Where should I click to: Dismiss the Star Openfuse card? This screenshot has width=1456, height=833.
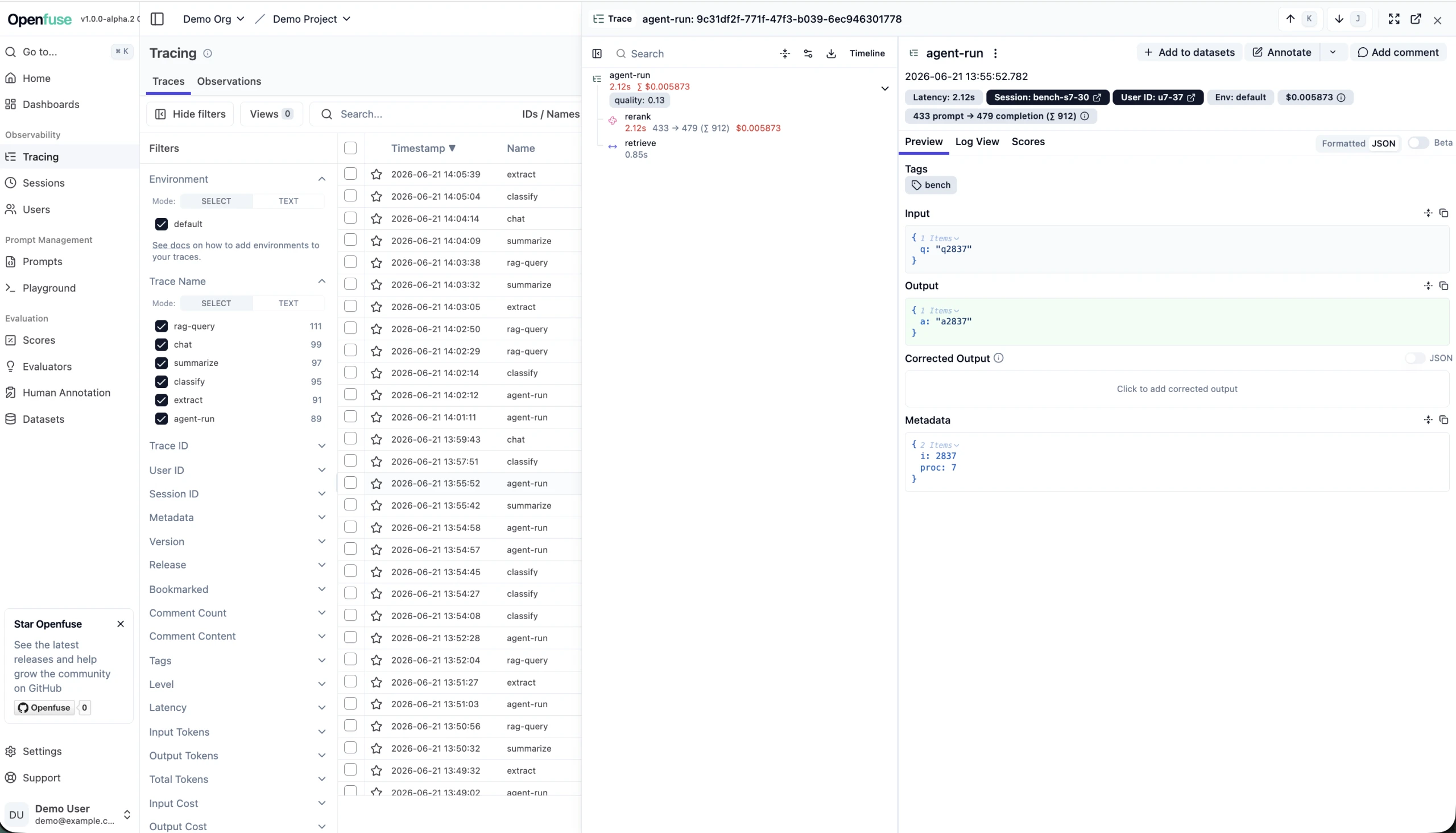pos(121,624)
